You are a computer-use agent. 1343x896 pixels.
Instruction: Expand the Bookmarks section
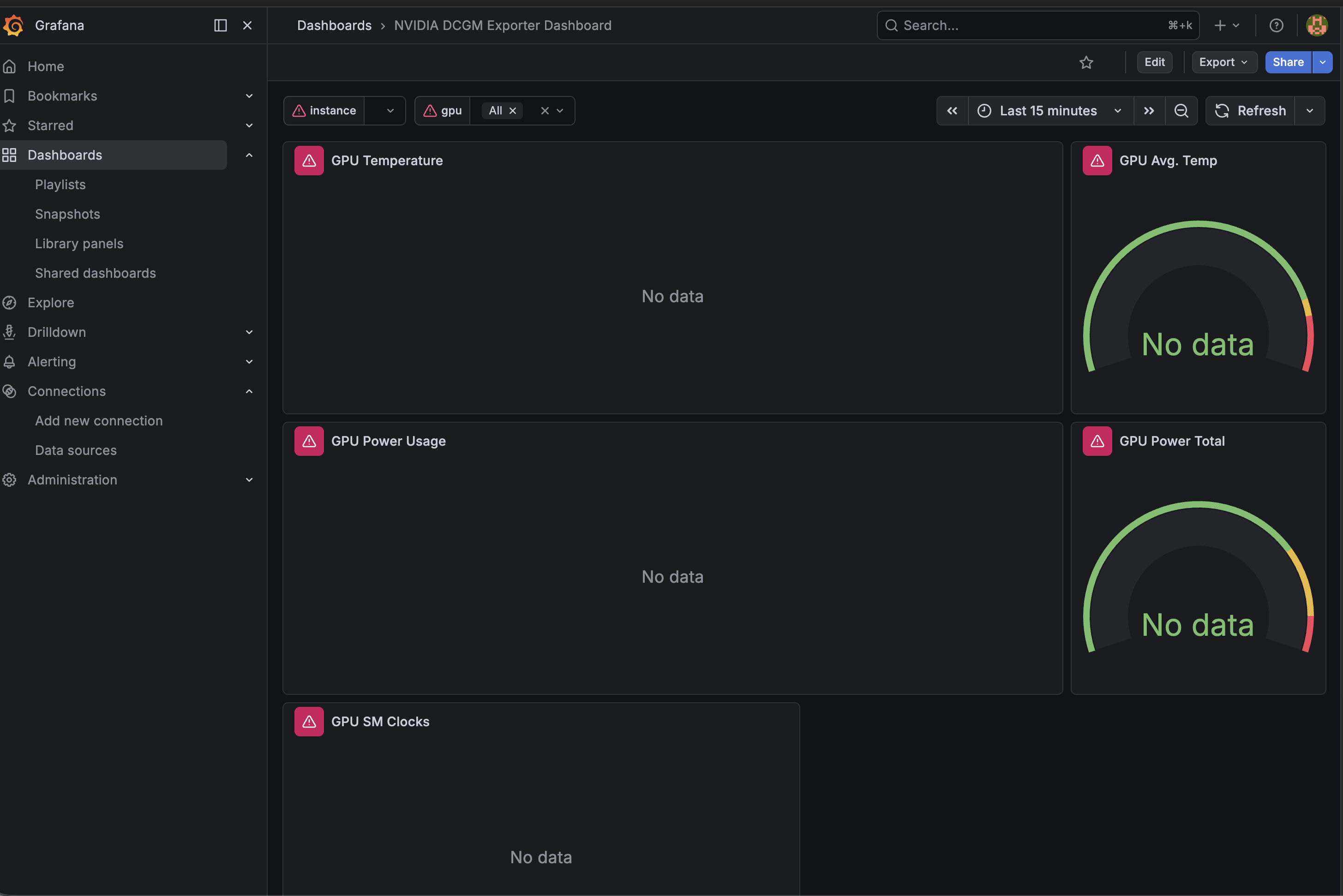pos(249,96)
